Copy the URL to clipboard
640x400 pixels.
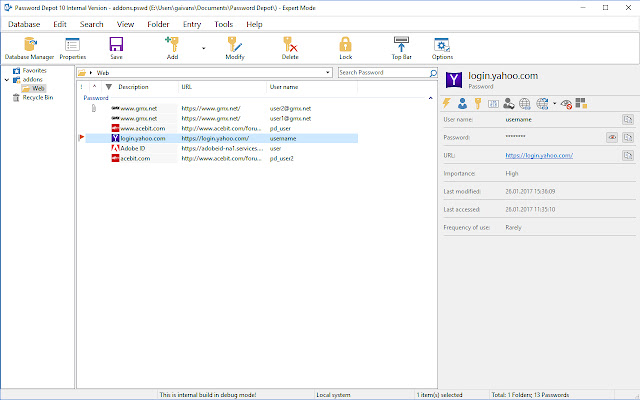point(628,156)
